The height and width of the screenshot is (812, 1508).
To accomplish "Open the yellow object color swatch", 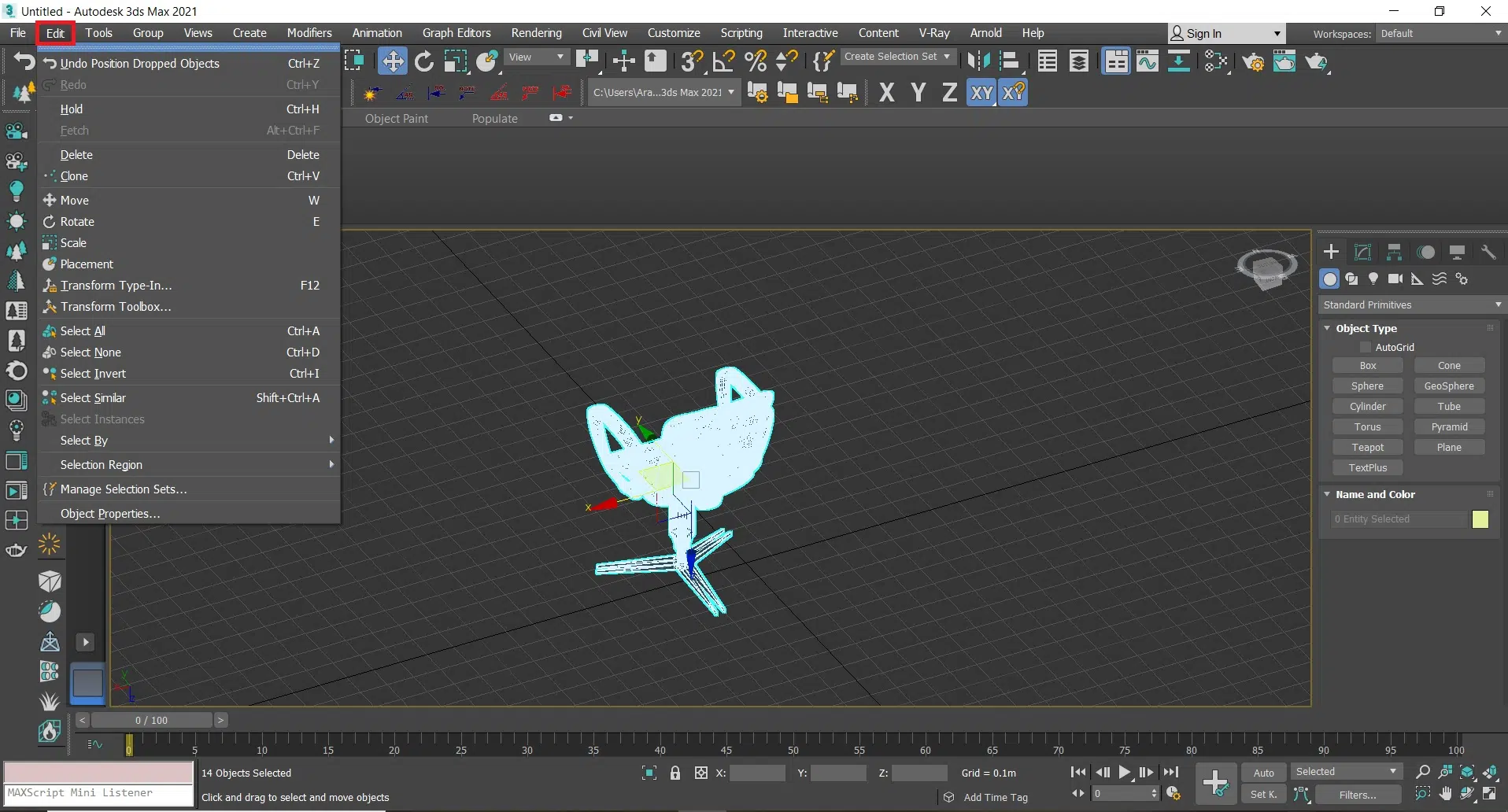I will 1480,519.
